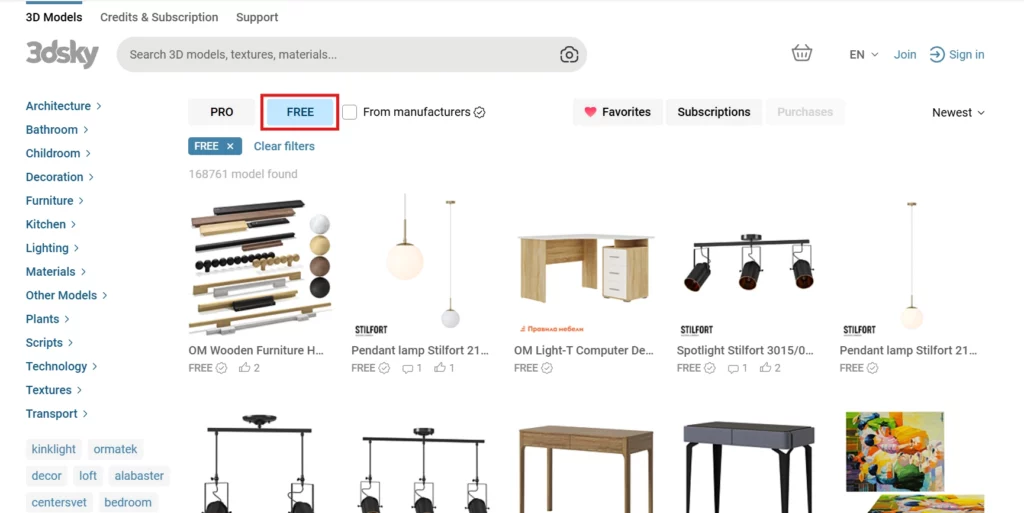Click the Clear filters link
Screen dimensions: 1024x513
pyautogui.click(x=284, y=146)
